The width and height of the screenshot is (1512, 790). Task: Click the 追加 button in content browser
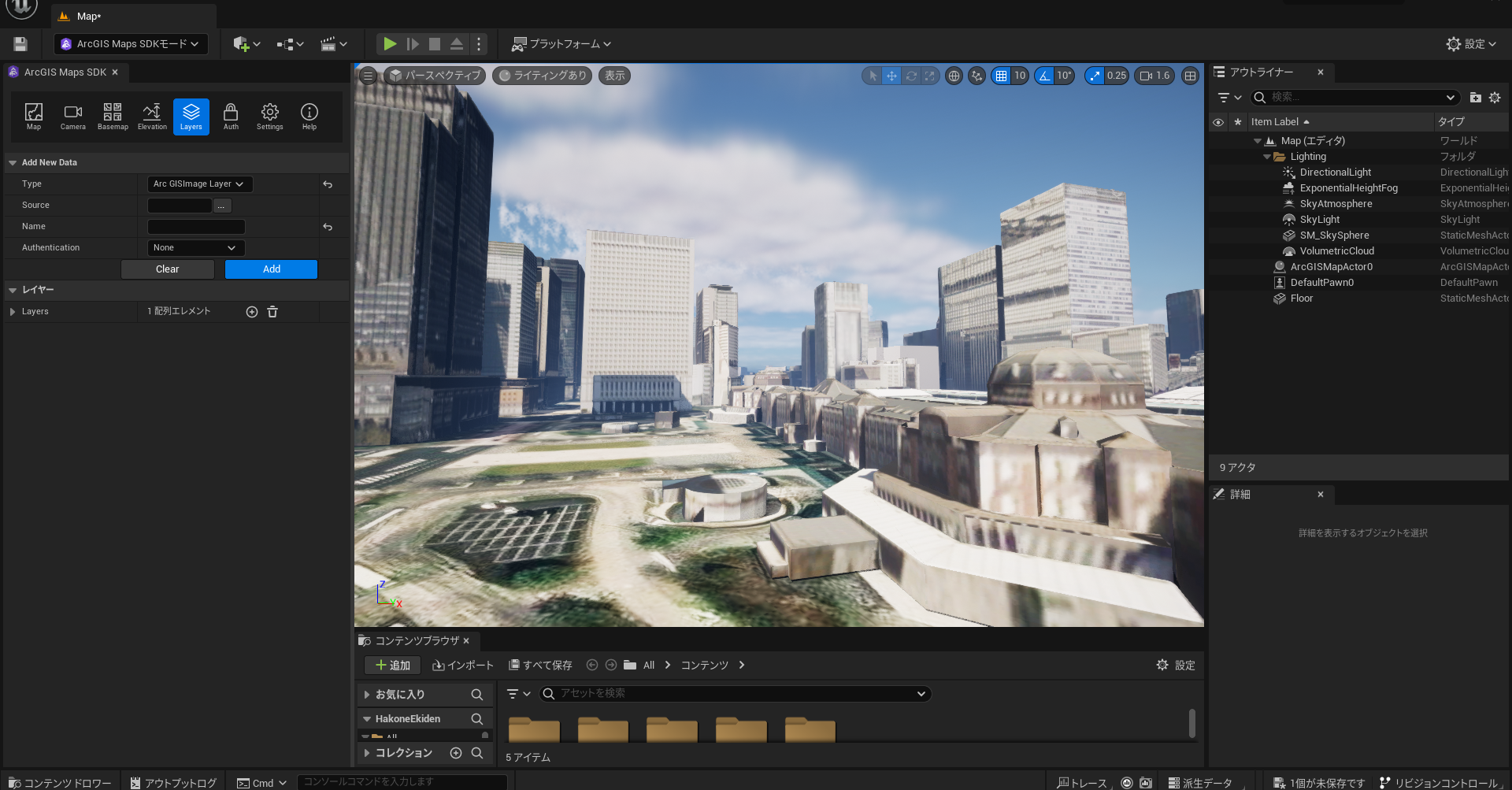[392, 666]
